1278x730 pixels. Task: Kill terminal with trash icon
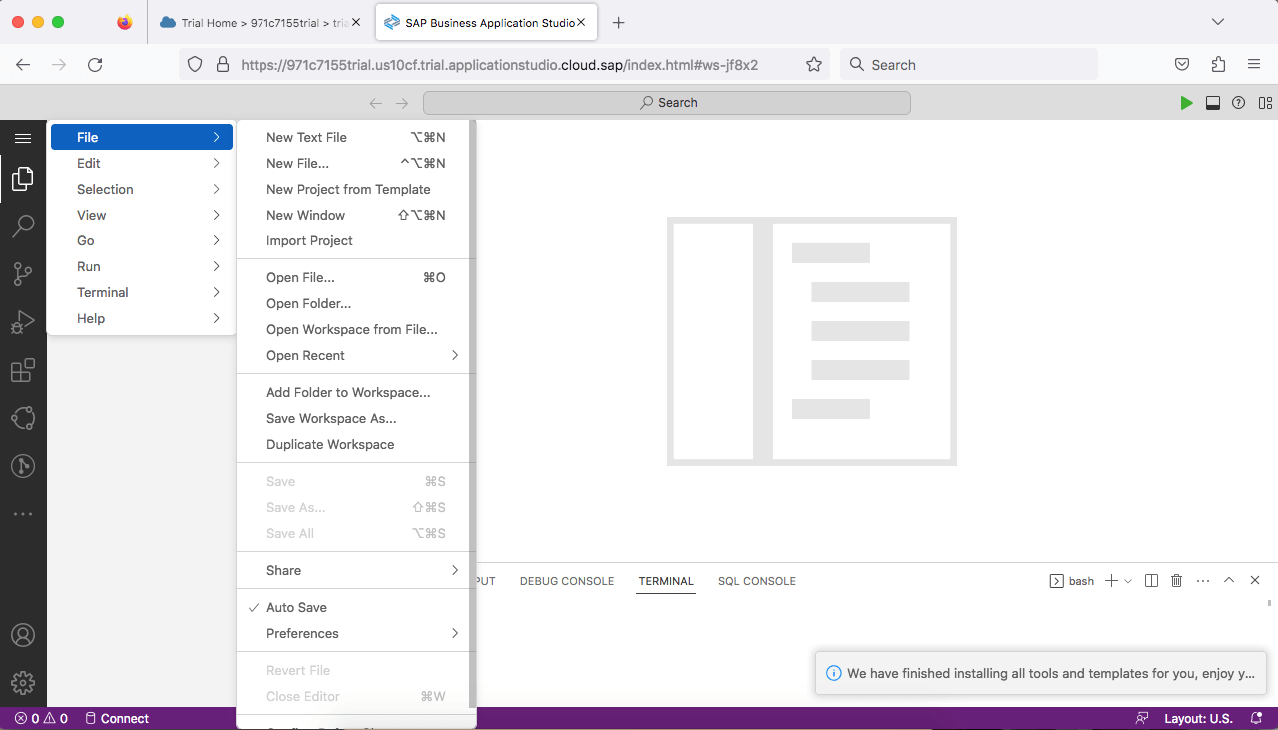pos(1177,581)
